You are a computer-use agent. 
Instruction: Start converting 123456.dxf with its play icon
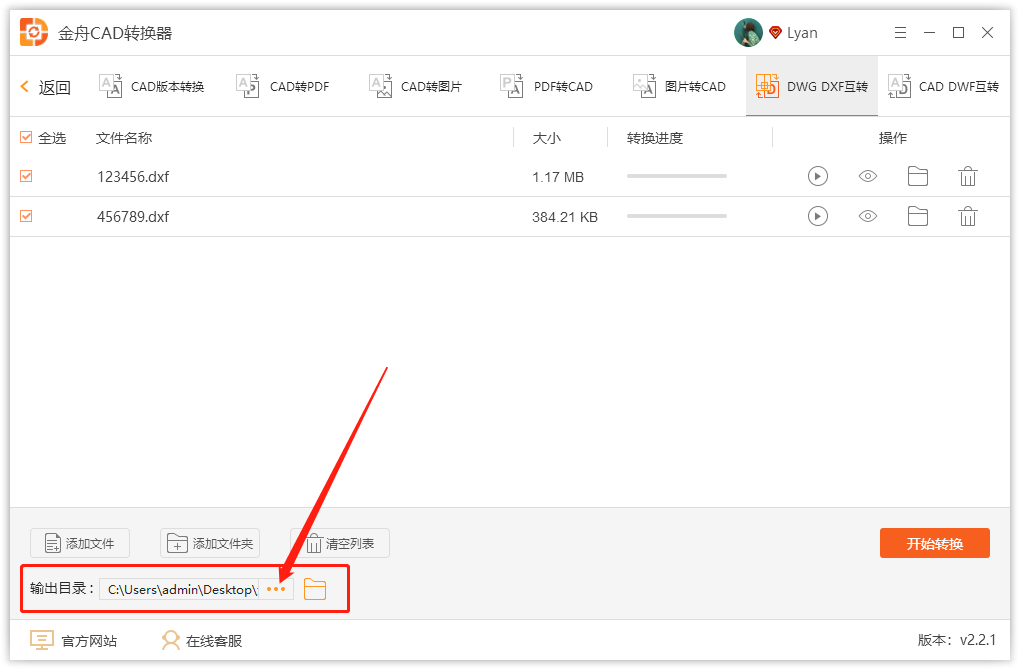(x=817, y=176)
